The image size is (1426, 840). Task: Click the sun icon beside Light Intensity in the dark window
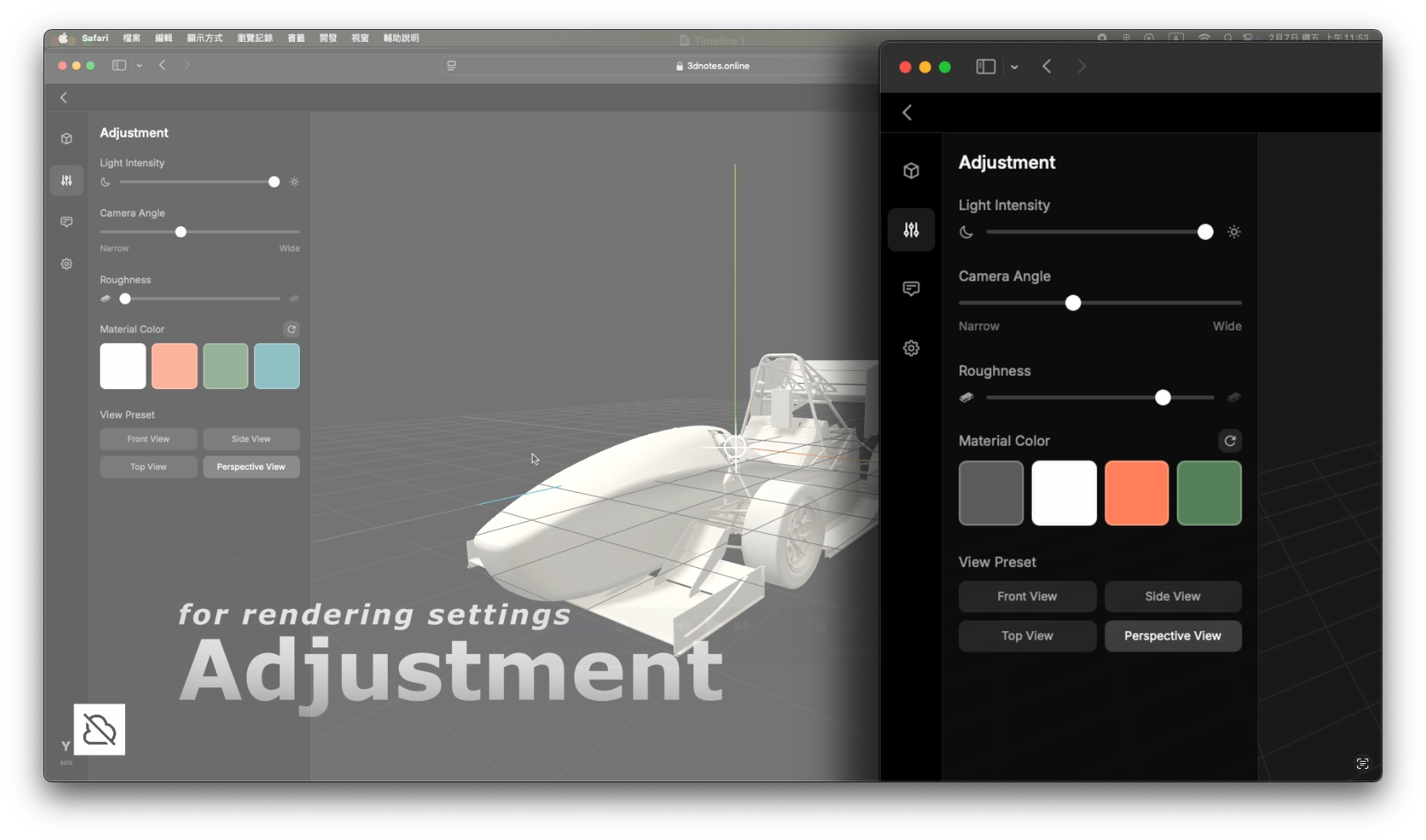pyautogui.click(x=1234, y=232)
